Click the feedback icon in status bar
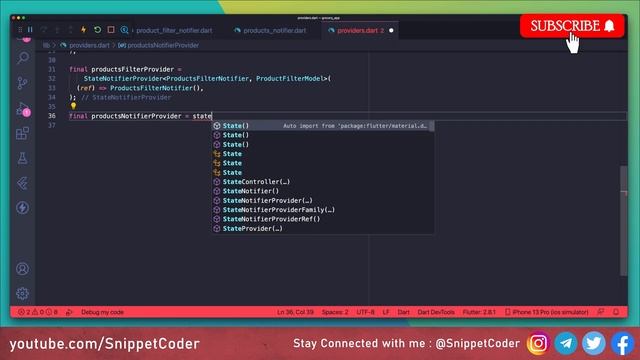640x360 pixels. (601, 312)
